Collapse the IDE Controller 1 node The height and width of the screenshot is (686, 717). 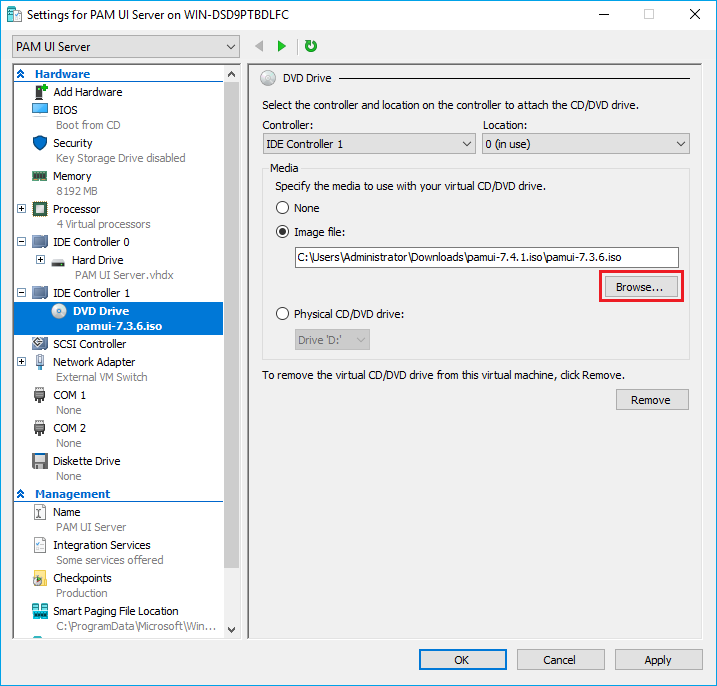[21, 293]
